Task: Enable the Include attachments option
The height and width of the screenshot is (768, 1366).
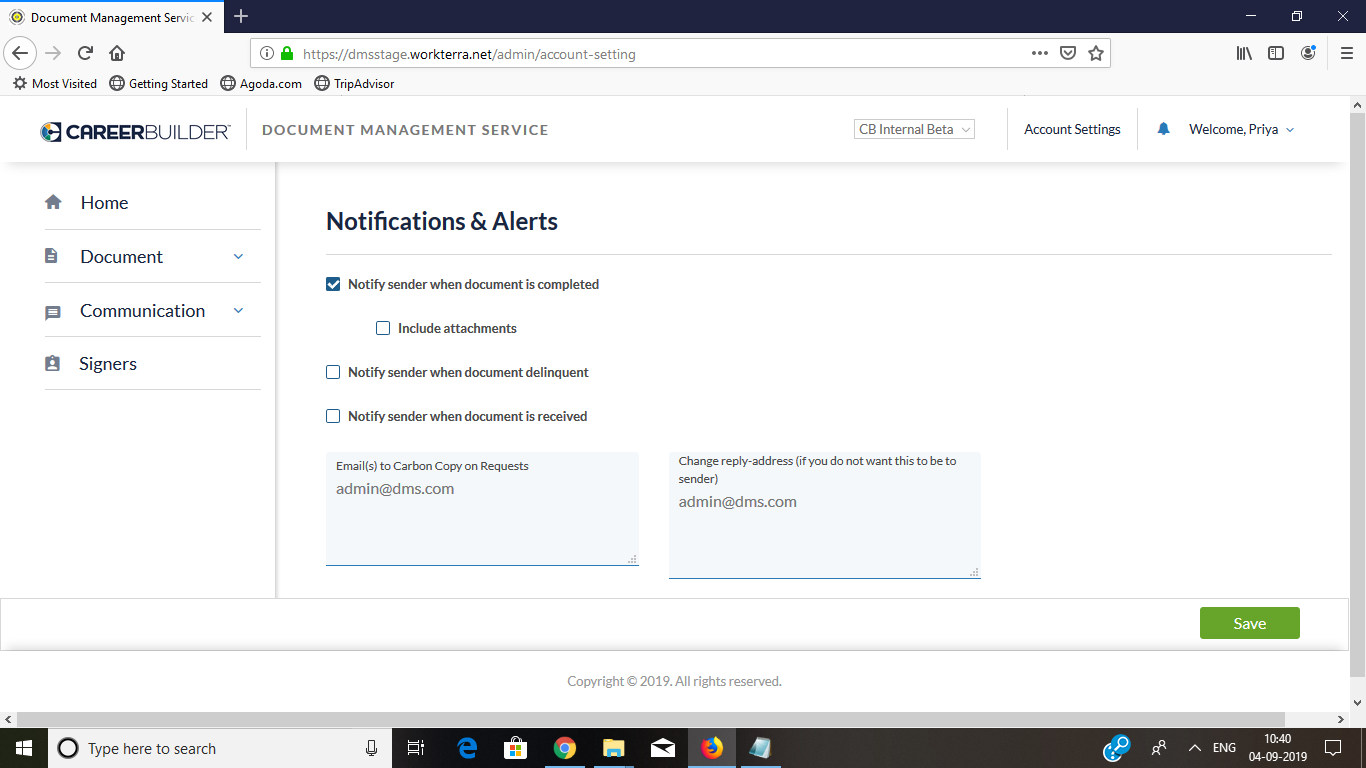Action: [x=383, y=328]
